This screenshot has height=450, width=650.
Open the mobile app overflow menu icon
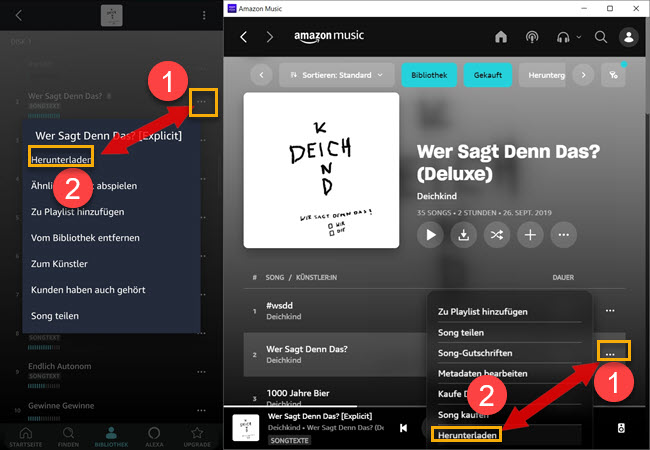[x=204, y=15]
